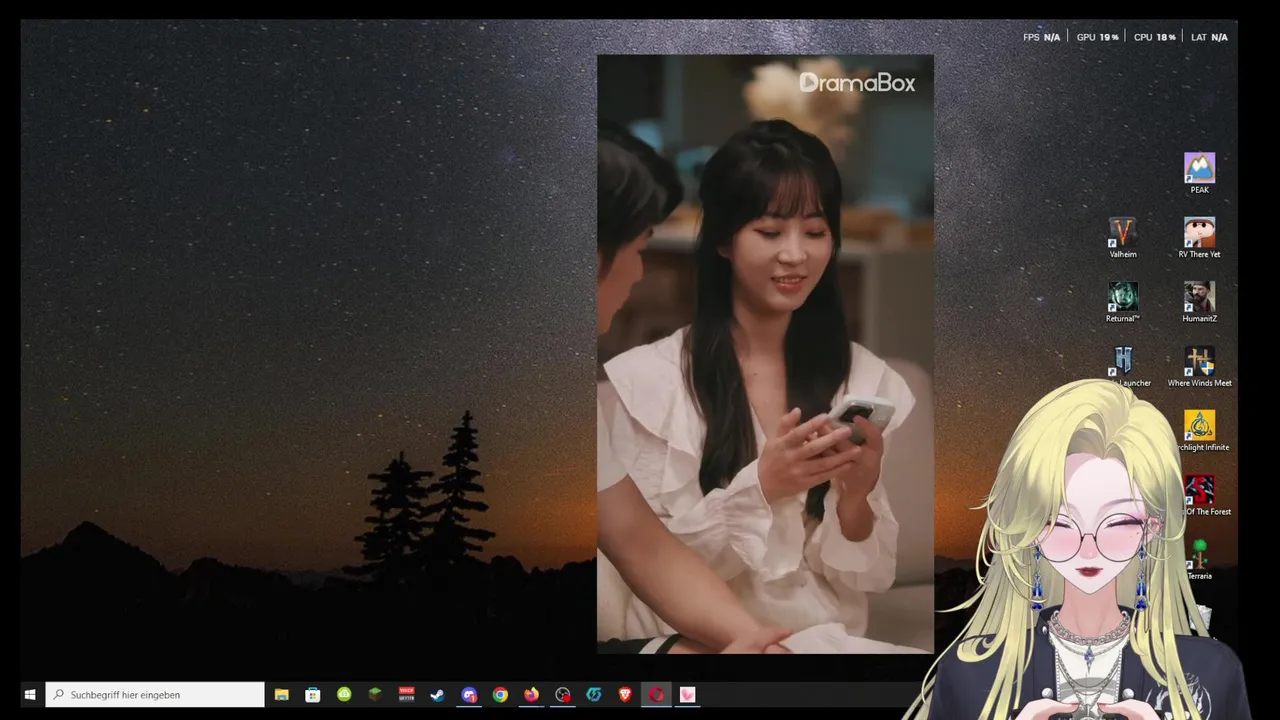Viewport: 1280px width, 720px height.
Task: Open Steam from the taskbar
Action: [437, 695]
